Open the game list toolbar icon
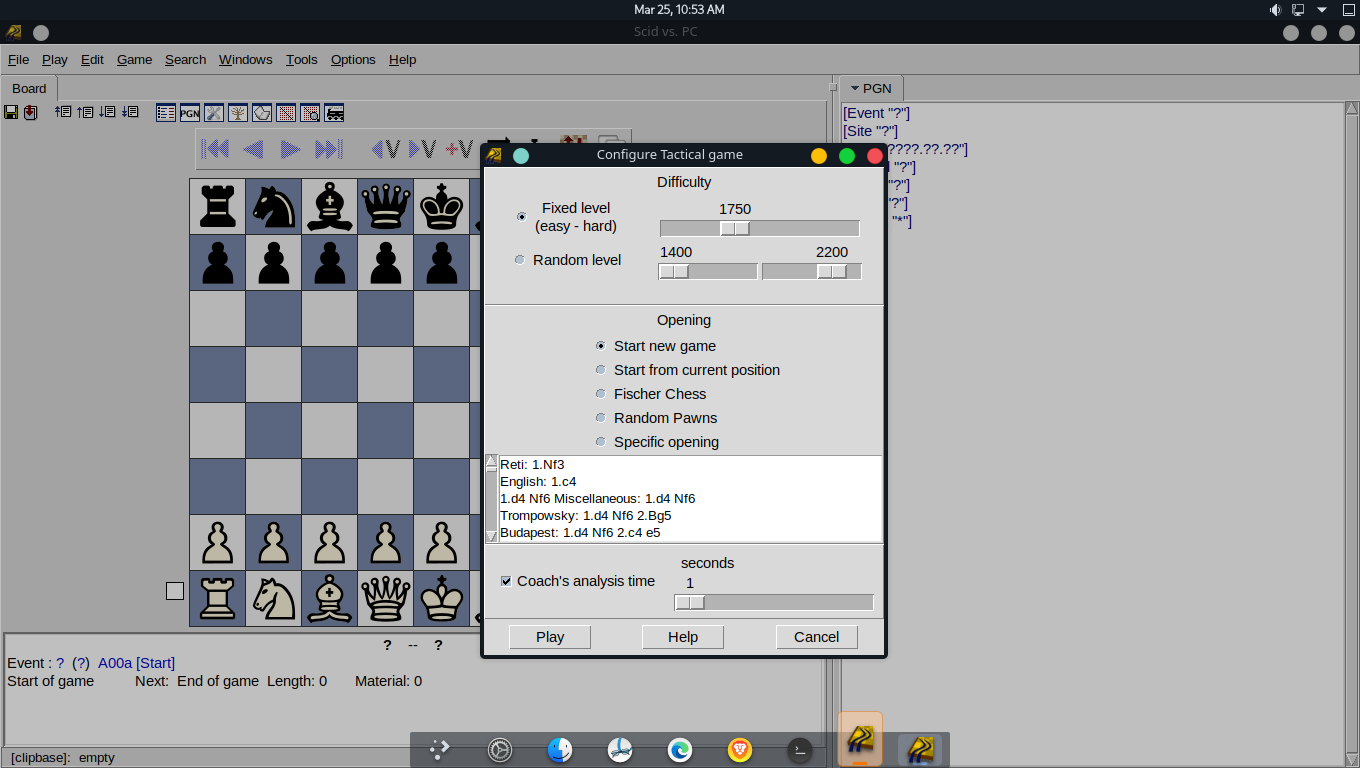 pos(166,113)
